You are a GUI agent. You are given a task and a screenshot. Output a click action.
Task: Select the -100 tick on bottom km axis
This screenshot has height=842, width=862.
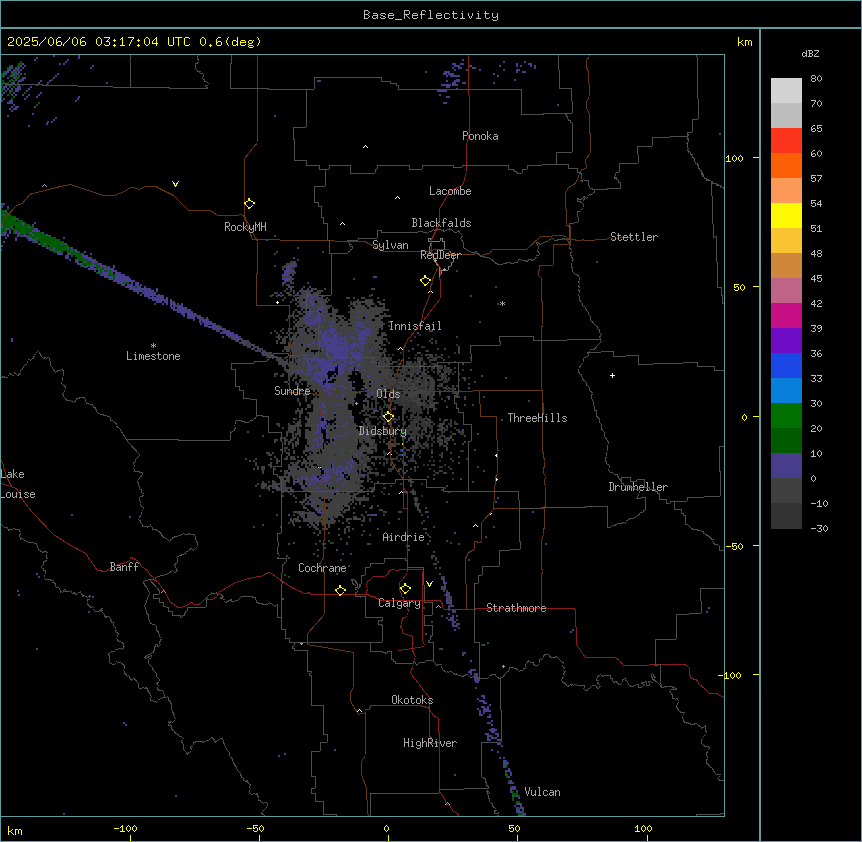[x=125, y=828]
